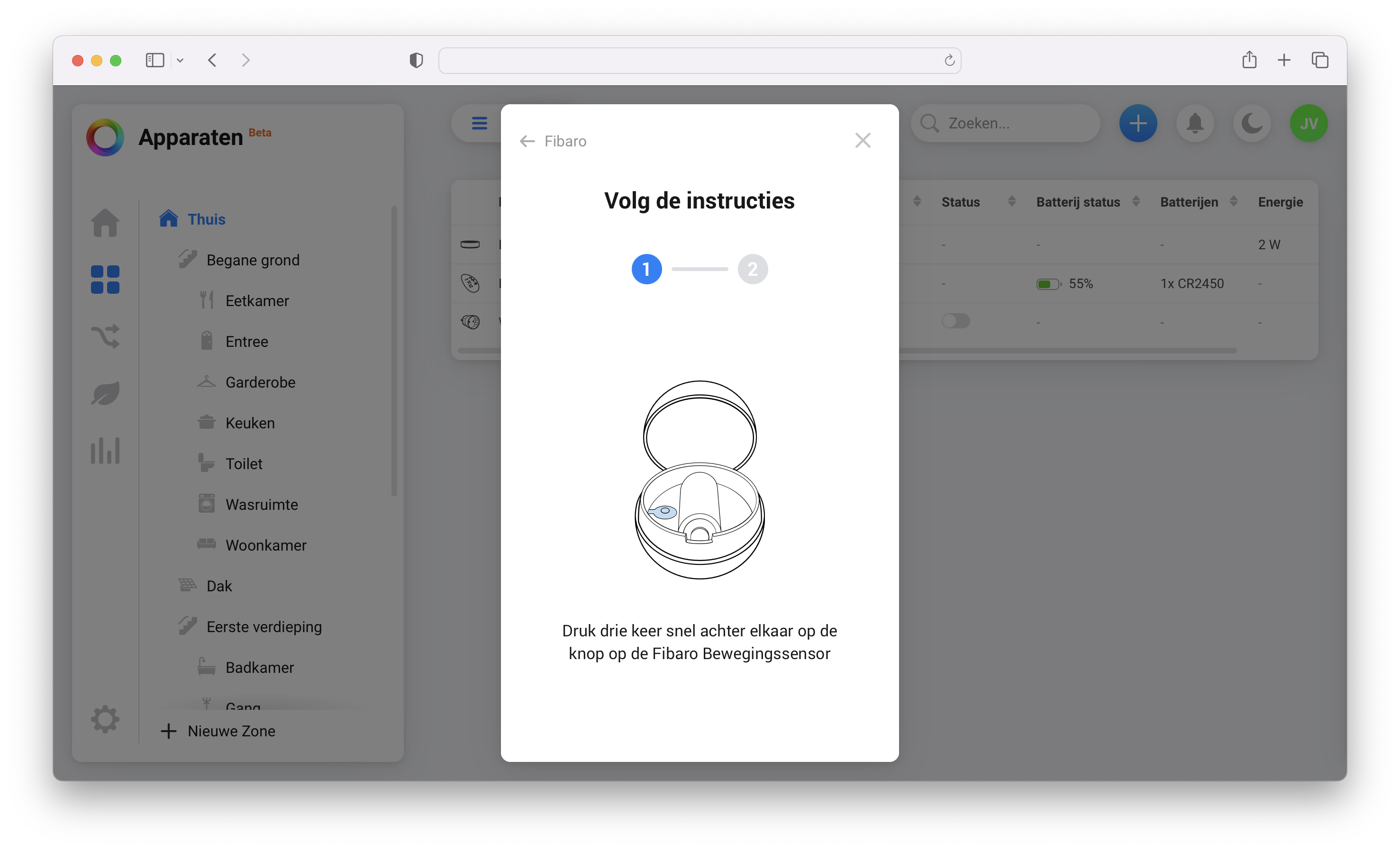1400x851 pixels.
Task: Go forward in Safari history
Action: 245,60
